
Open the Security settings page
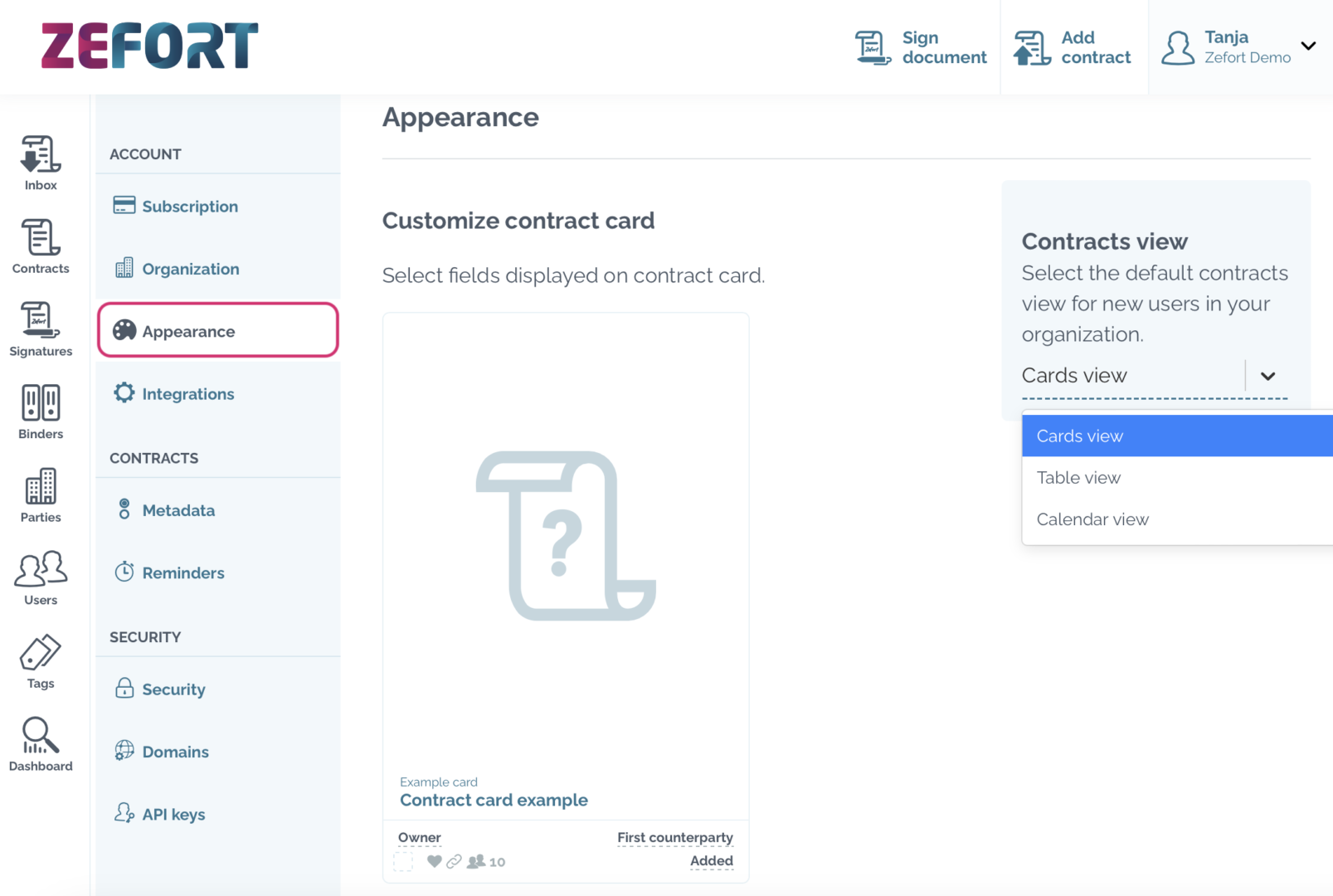coord(173,689)
